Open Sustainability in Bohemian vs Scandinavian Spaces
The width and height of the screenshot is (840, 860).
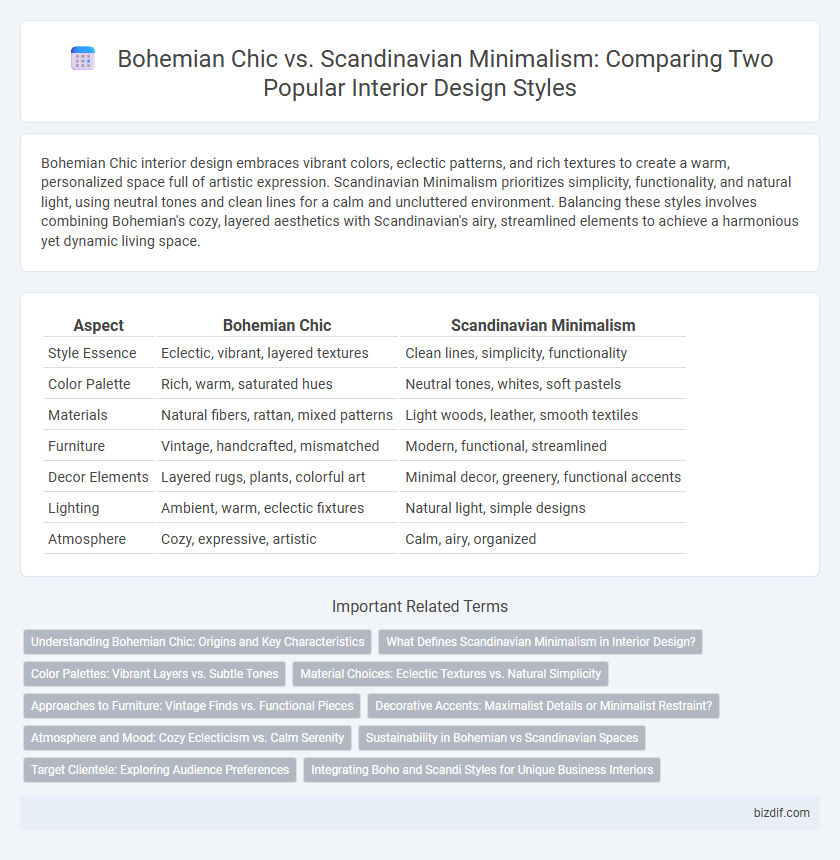point(502,738)
